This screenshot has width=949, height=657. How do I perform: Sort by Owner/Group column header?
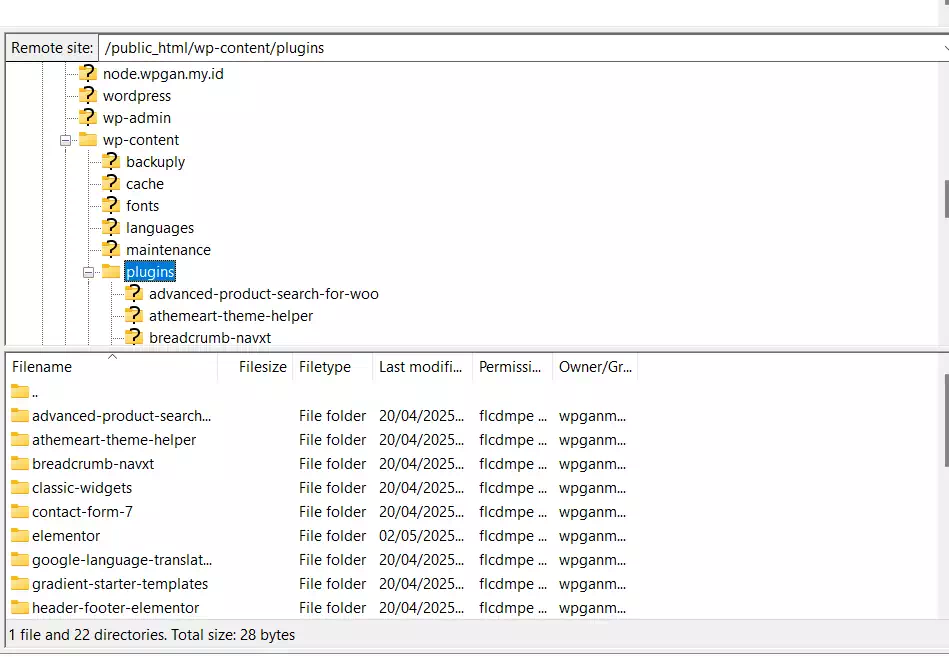coord(595,367)
